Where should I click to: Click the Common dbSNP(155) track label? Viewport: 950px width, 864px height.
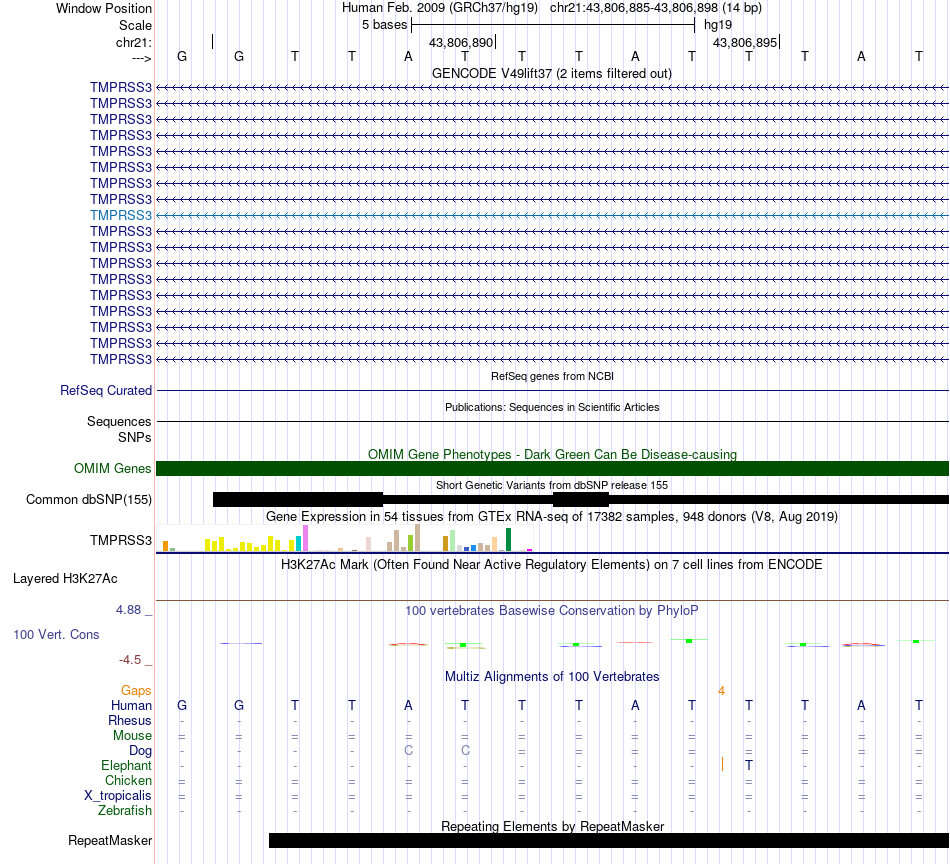click(88, 499)
